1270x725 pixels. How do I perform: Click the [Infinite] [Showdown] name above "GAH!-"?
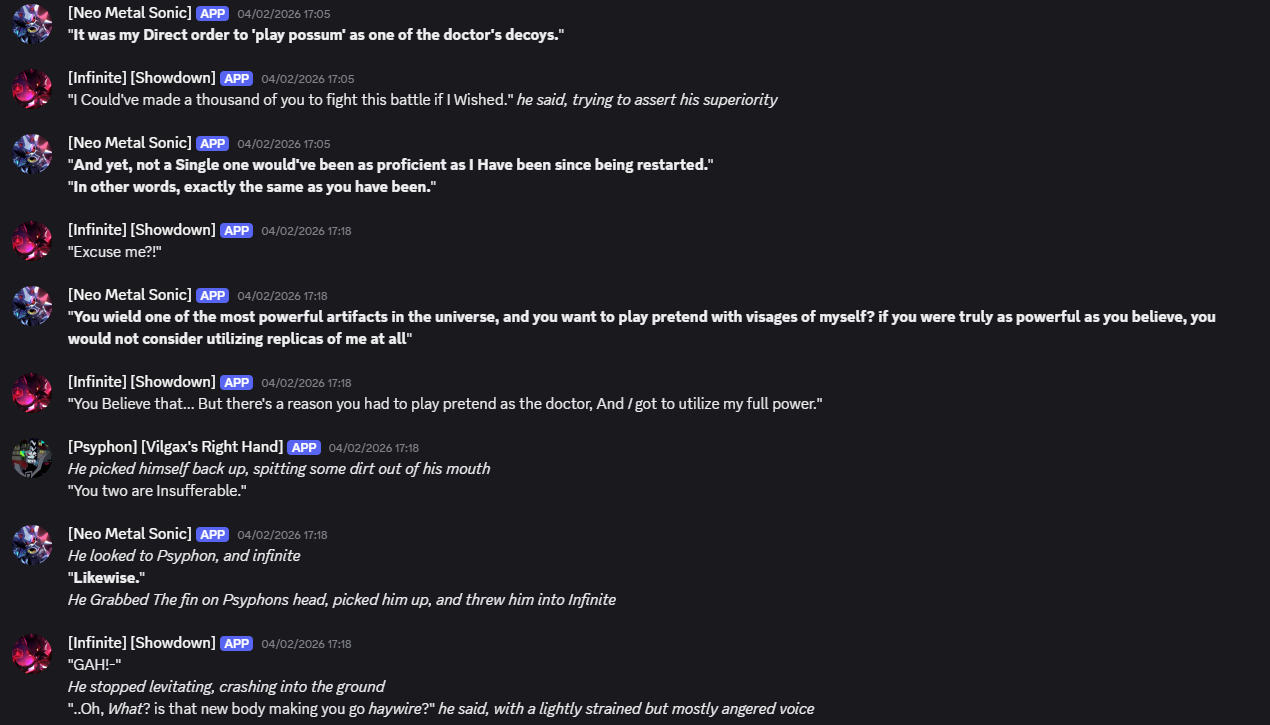(141, 643)
